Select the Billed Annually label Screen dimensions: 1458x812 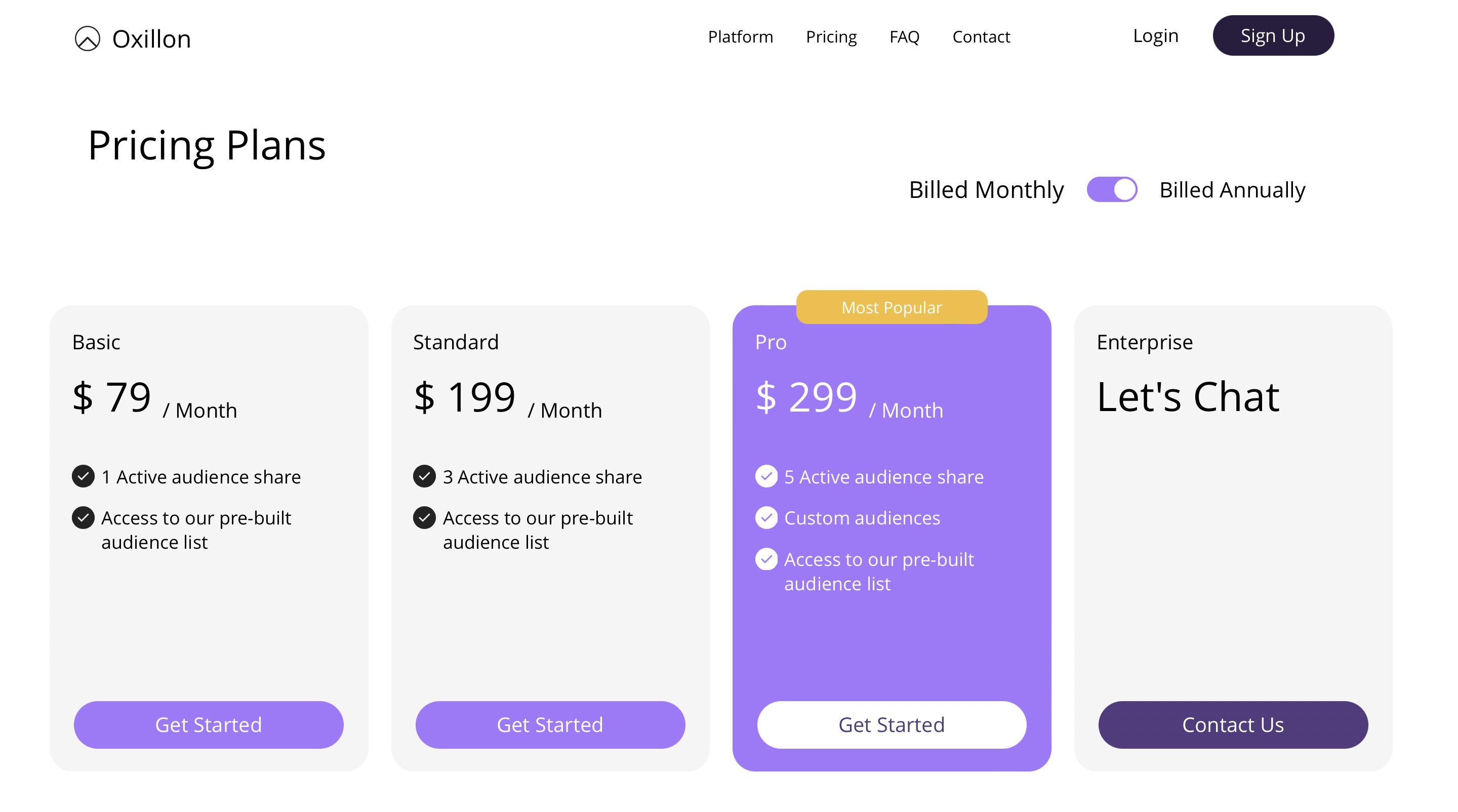(1232, 190)
